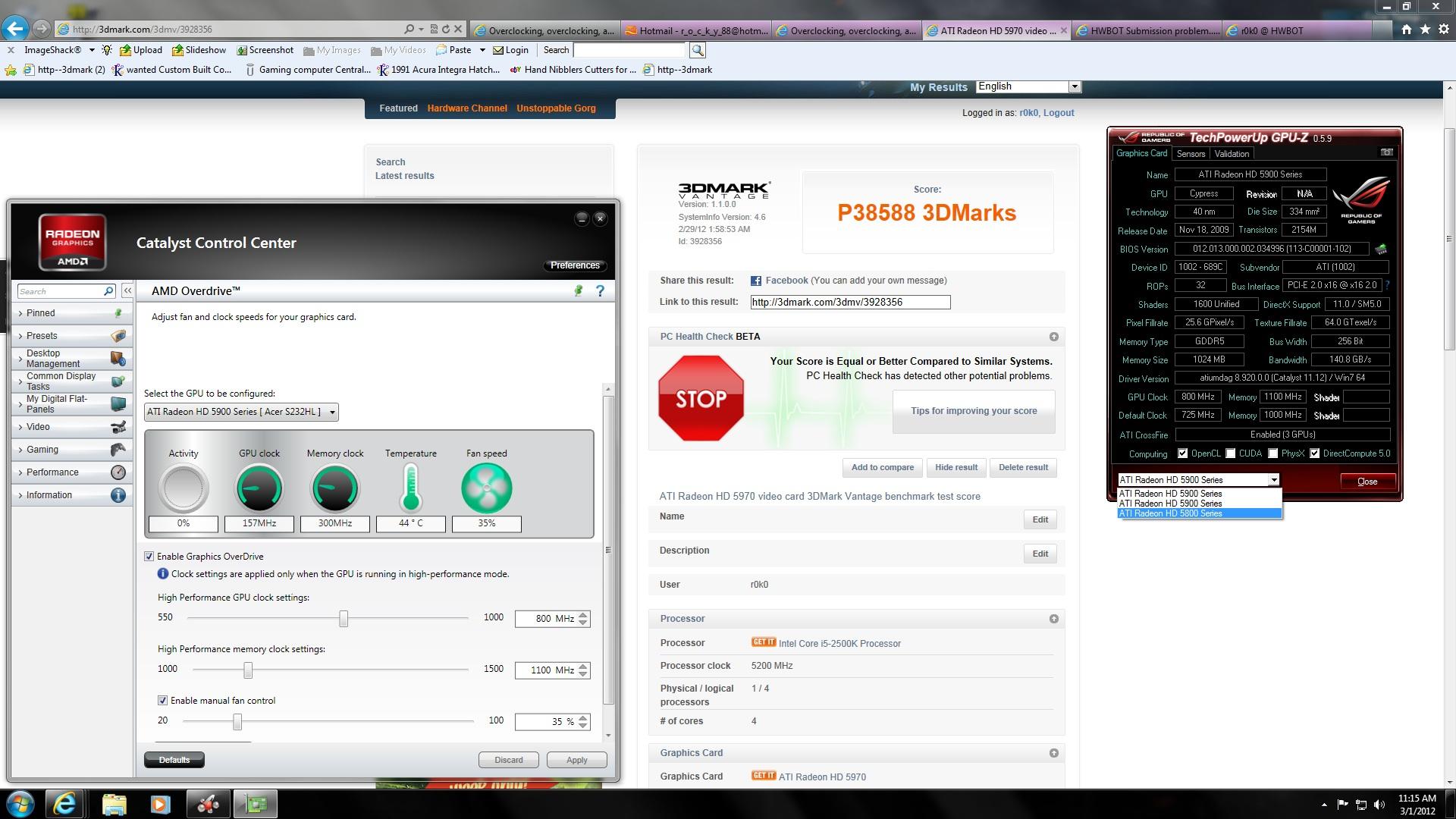Click the Discard button in Catalyst
The height and width of the screenshot is (819, 1456).
click(508, 760)
